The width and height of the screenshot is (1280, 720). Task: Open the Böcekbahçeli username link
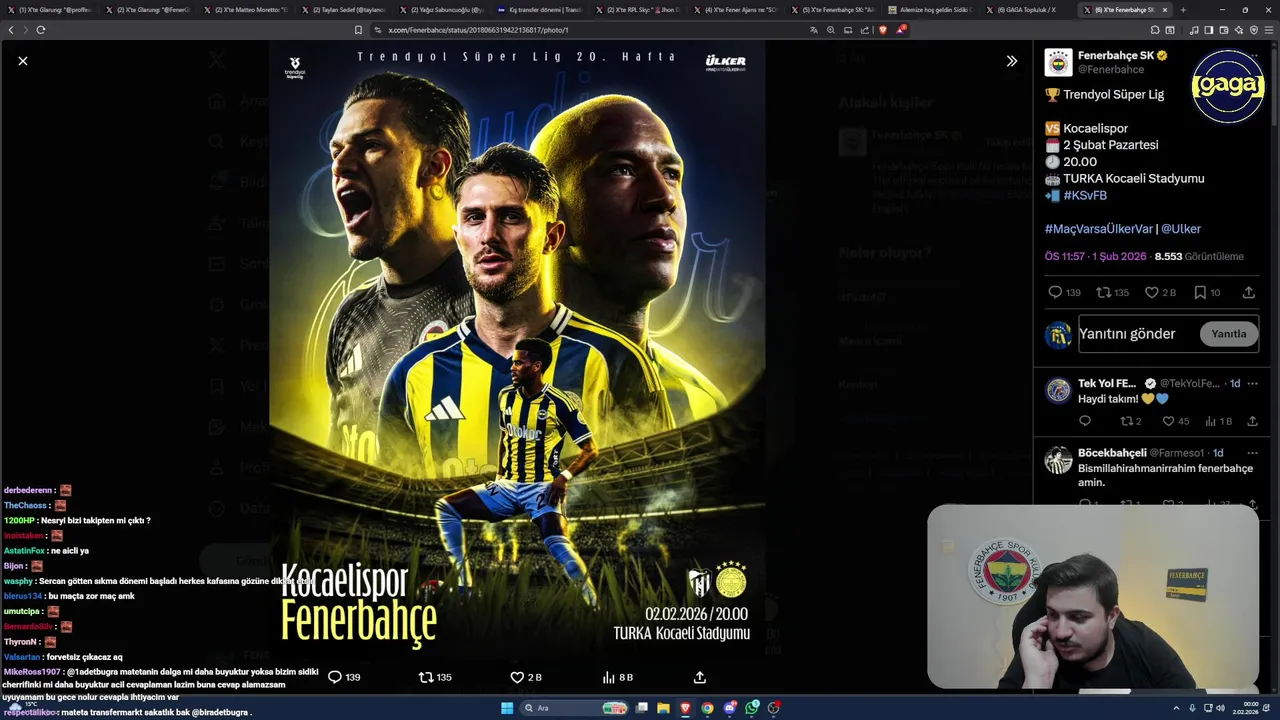(1112, 453)
